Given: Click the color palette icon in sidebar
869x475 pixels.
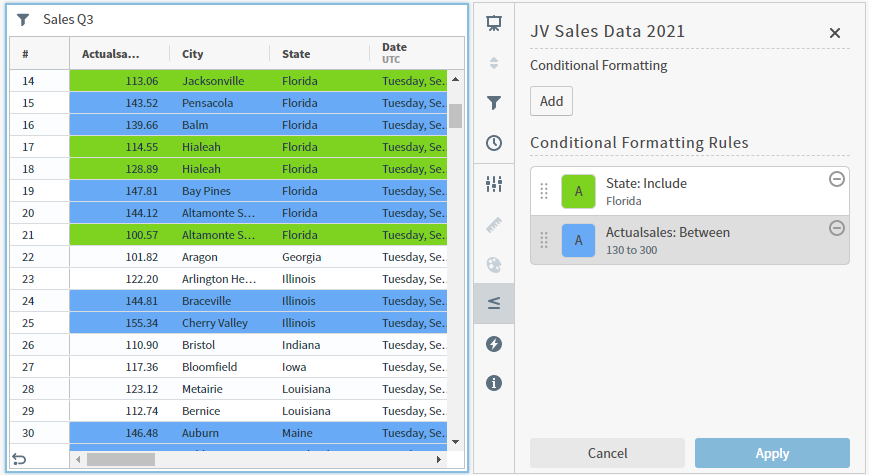Looking at the screenshot, I should coord(494,264).
